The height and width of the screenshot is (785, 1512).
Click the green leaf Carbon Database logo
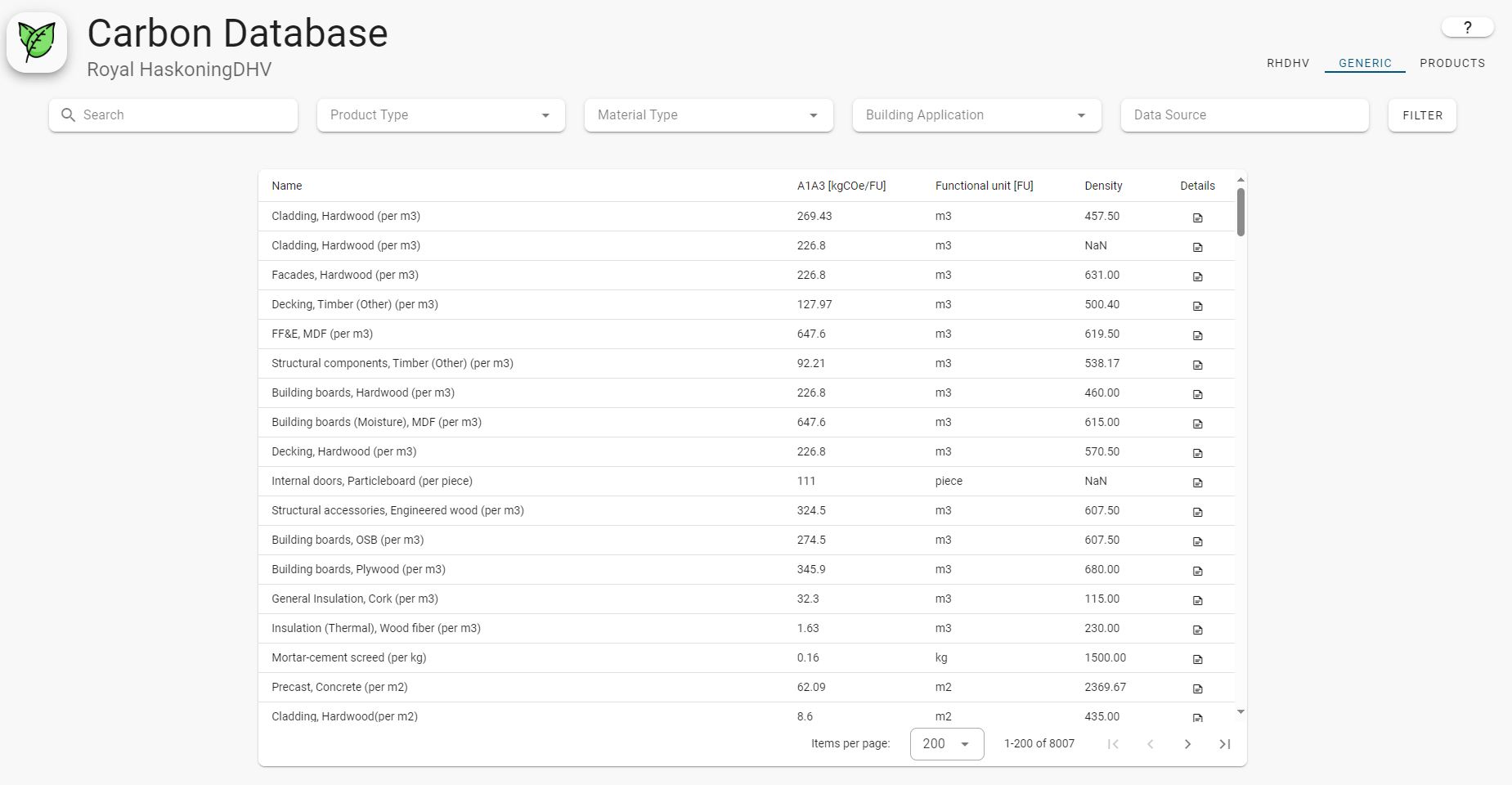click(x=37, y=43)
